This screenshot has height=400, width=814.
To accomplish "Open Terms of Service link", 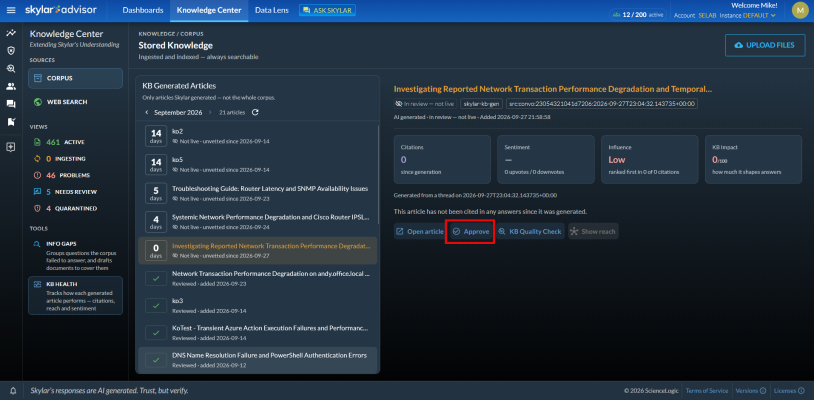I will point(707,391).
